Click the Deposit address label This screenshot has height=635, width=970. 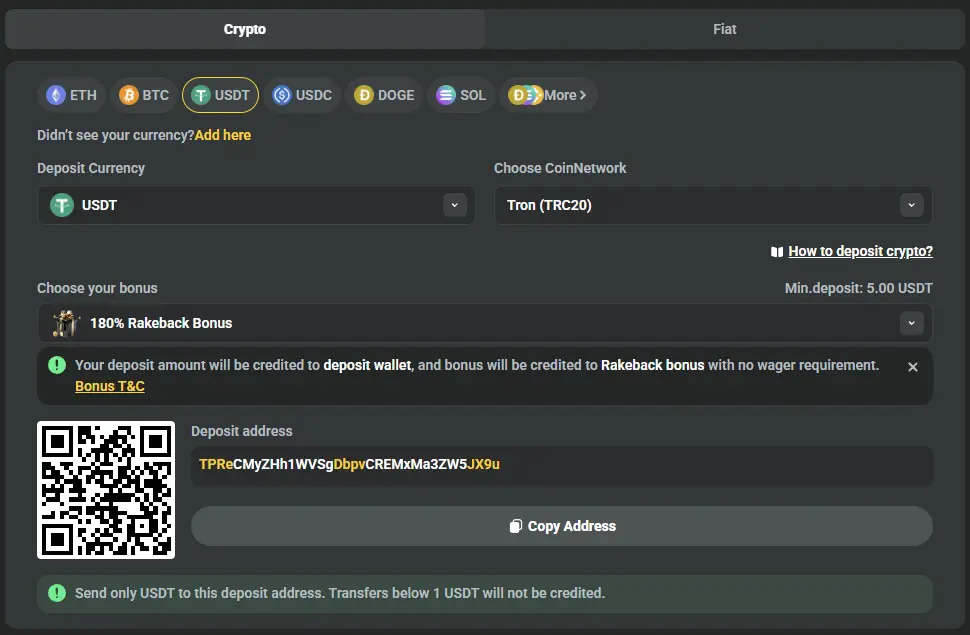241,431
